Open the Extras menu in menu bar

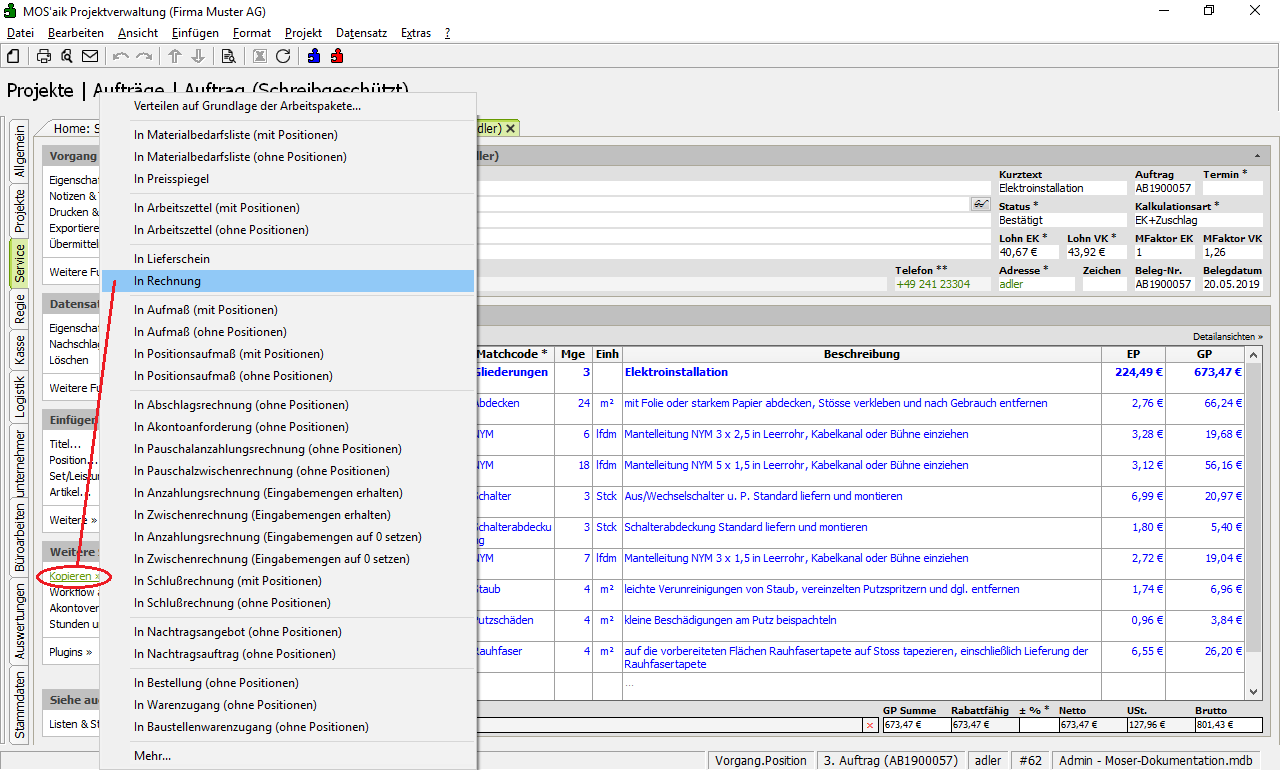415,33
